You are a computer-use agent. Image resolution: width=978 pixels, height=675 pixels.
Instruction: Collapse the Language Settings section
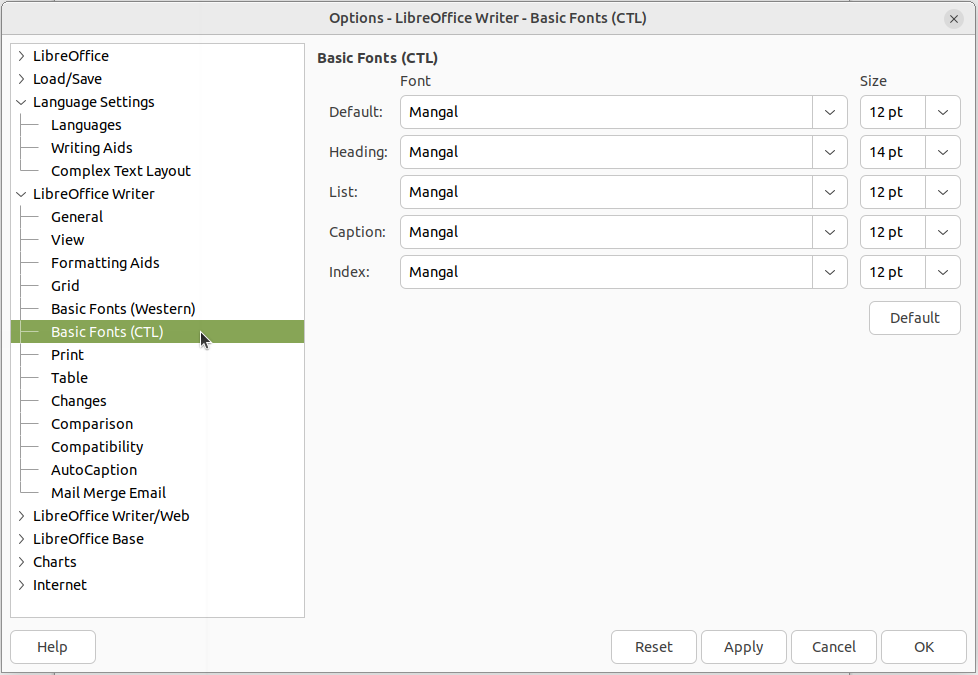coord(21,101)
